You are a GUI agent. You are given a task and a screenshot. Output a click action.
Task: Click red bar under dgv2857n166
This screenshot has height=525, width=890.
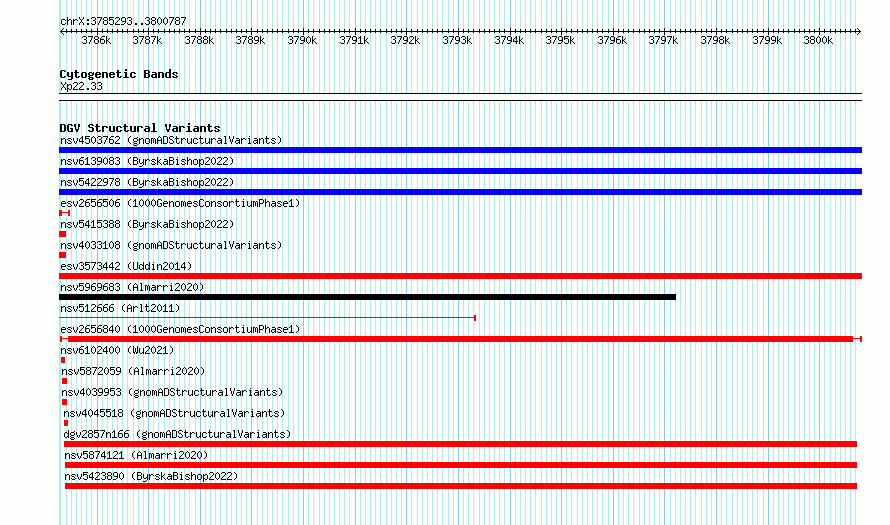click(460, 444)
